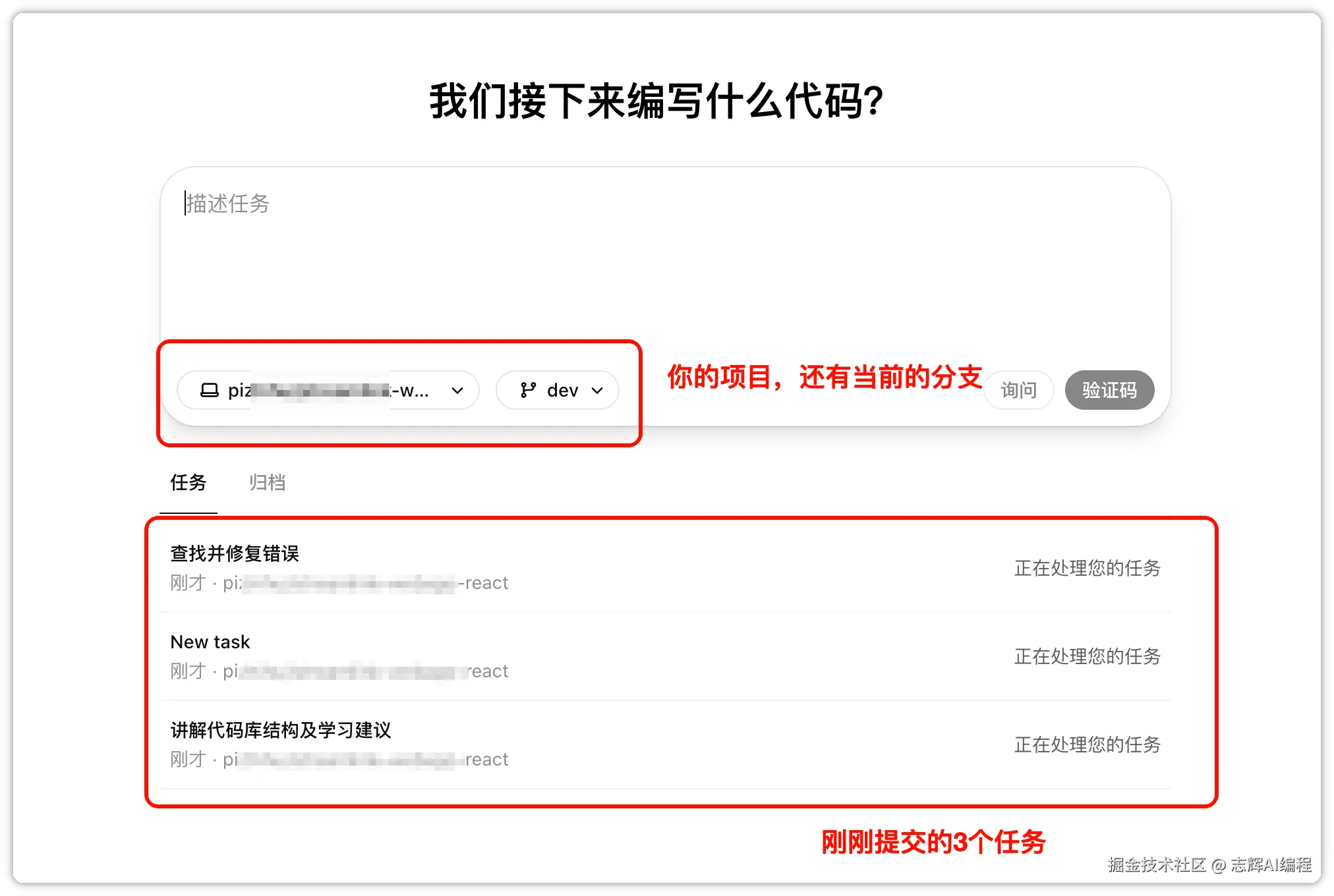Click status 正在处理您的任务 of New task
The image size is (1334, 896).
point(1087,656)
